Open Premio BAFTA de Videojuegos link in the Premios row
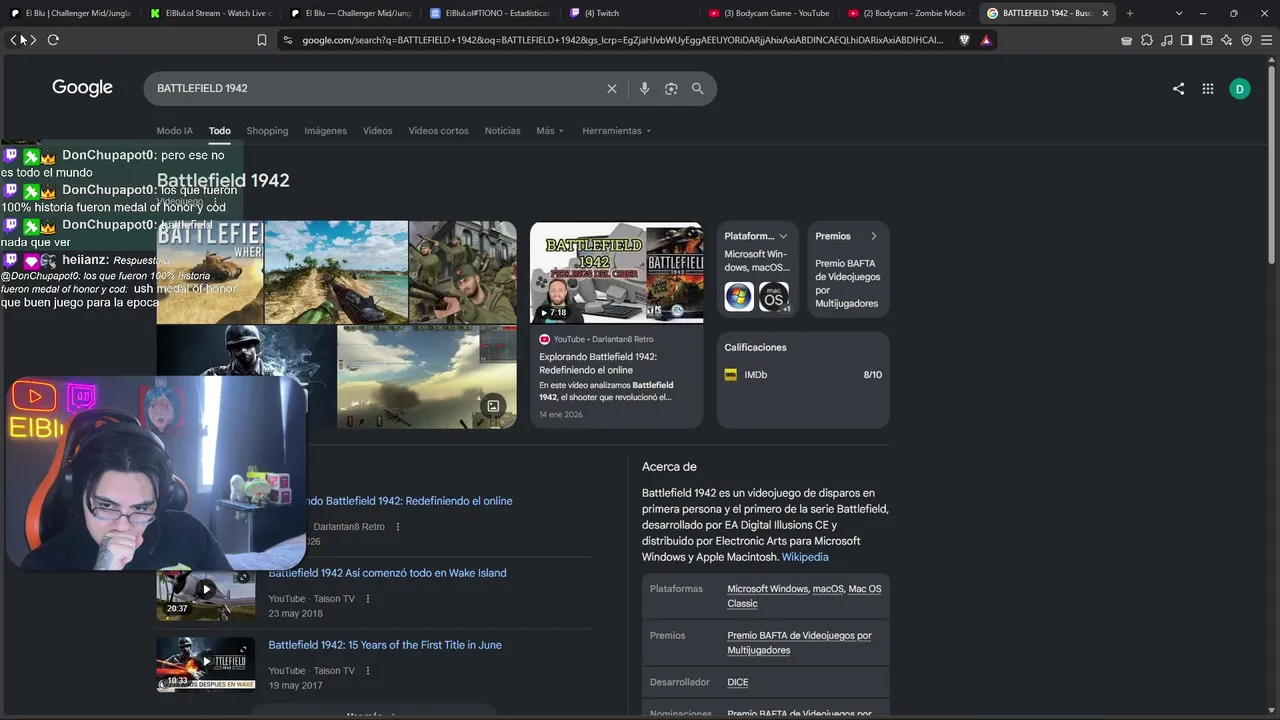Viewport: 1280px width, 720px height. (x=799, y=642)
